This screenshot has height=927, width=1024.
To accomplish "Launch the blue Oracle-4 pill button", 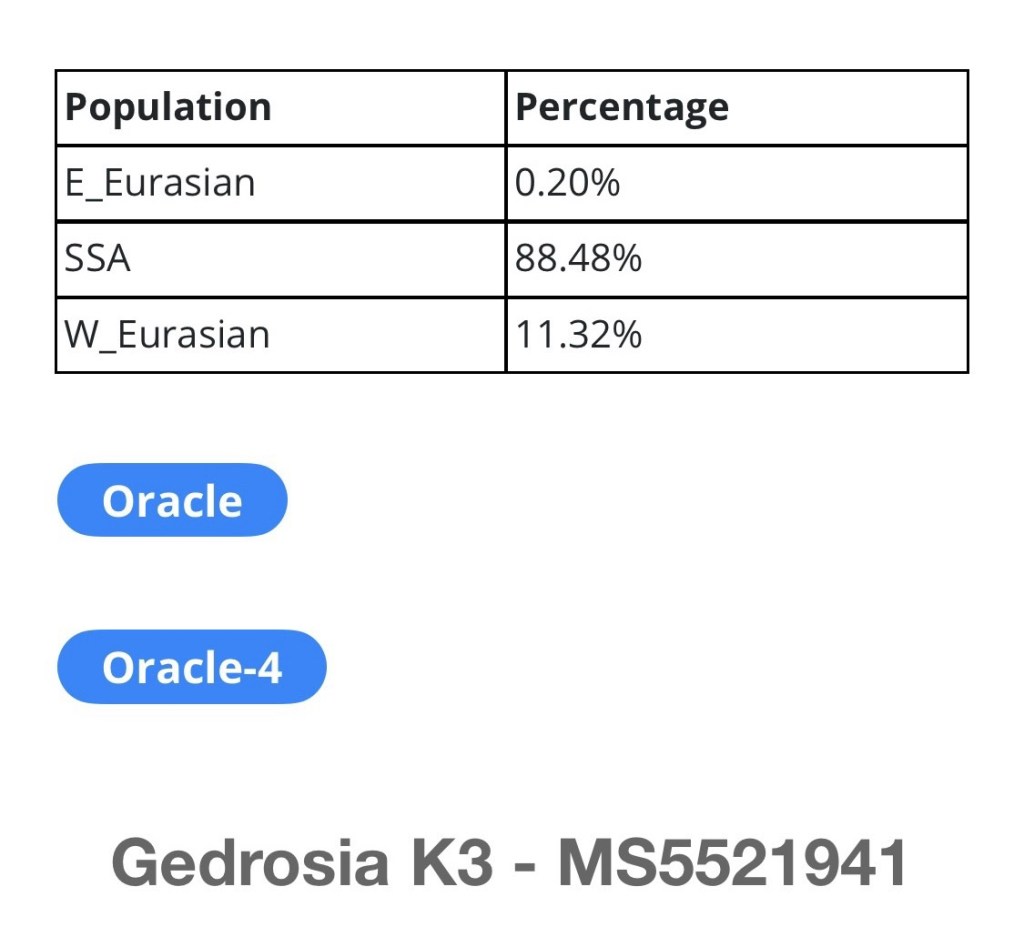I will [x=192, y=666].
